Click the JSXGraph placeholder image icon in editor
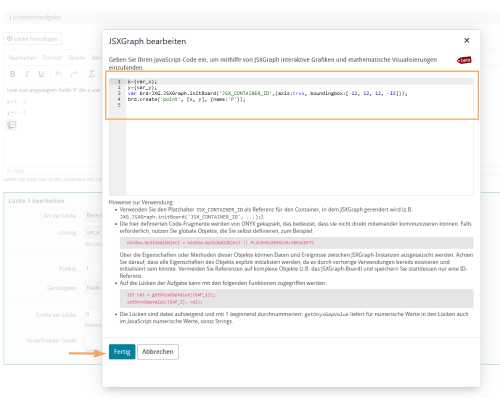Viewport: 500px width, 398px height. point(11,125)
